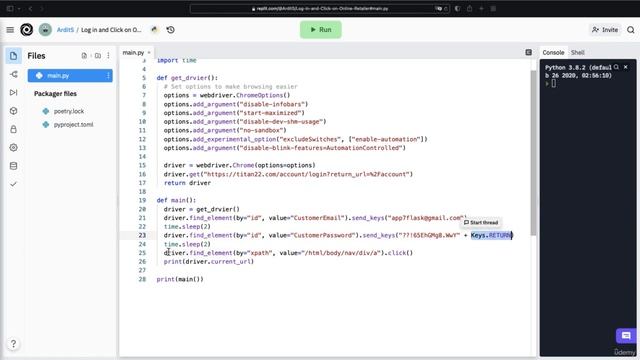Click the 'def get_drvier():' line

[187, 78]
